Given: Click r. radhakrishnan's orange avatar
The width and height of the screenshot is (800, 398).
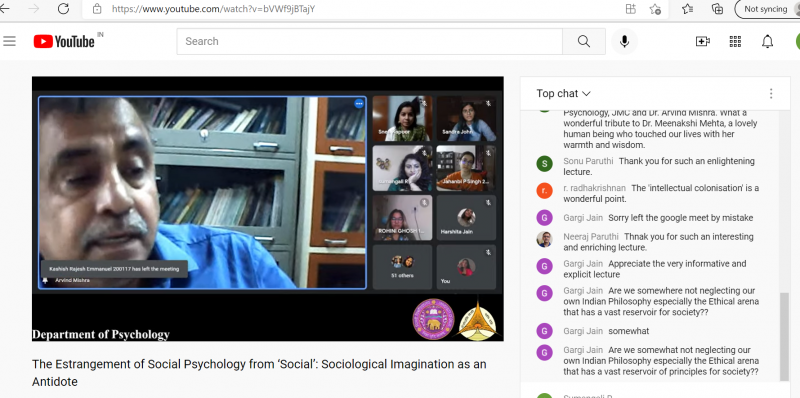Looking at the screenshot, I should coord(544,191).
